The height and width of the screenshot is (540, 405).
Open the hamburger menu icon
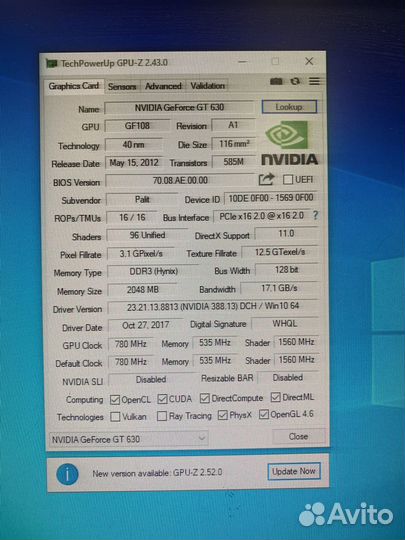[x=314, y=81]
